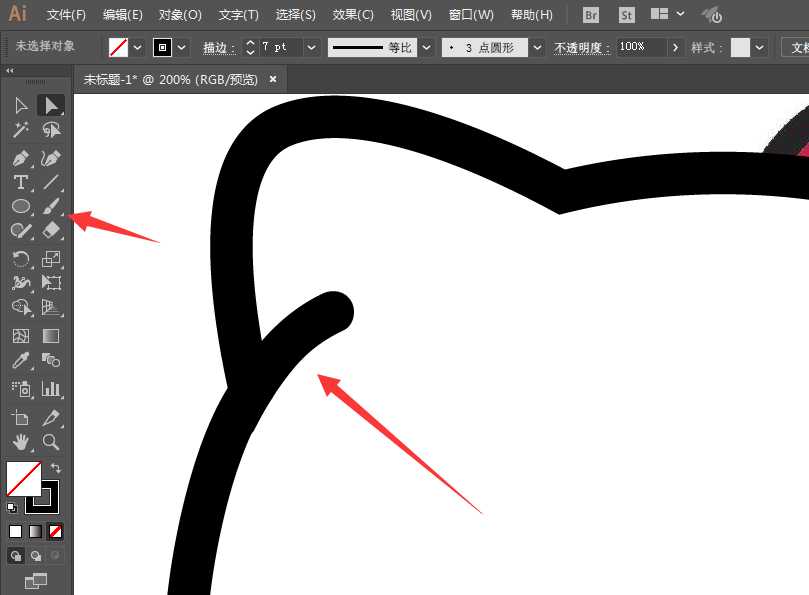This screenshot has width=809, height=595.
Task: Click the 描边 stroke panel link
Action: pos(217,47)
